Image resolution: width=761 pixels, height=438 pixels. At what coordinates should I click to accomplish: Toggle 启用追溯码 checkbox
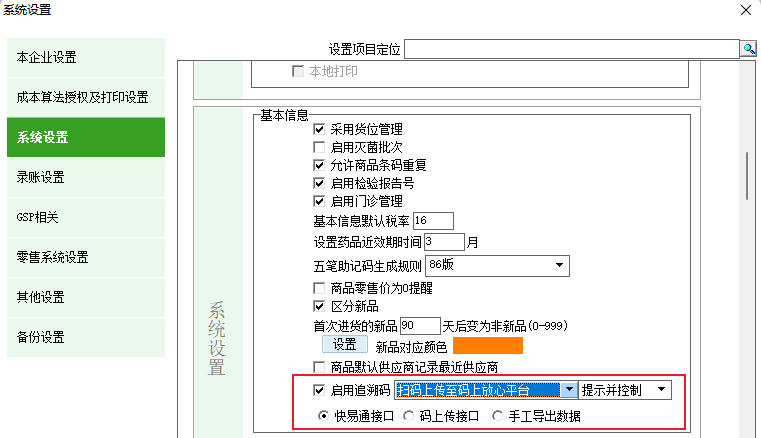tap(320, 390)
